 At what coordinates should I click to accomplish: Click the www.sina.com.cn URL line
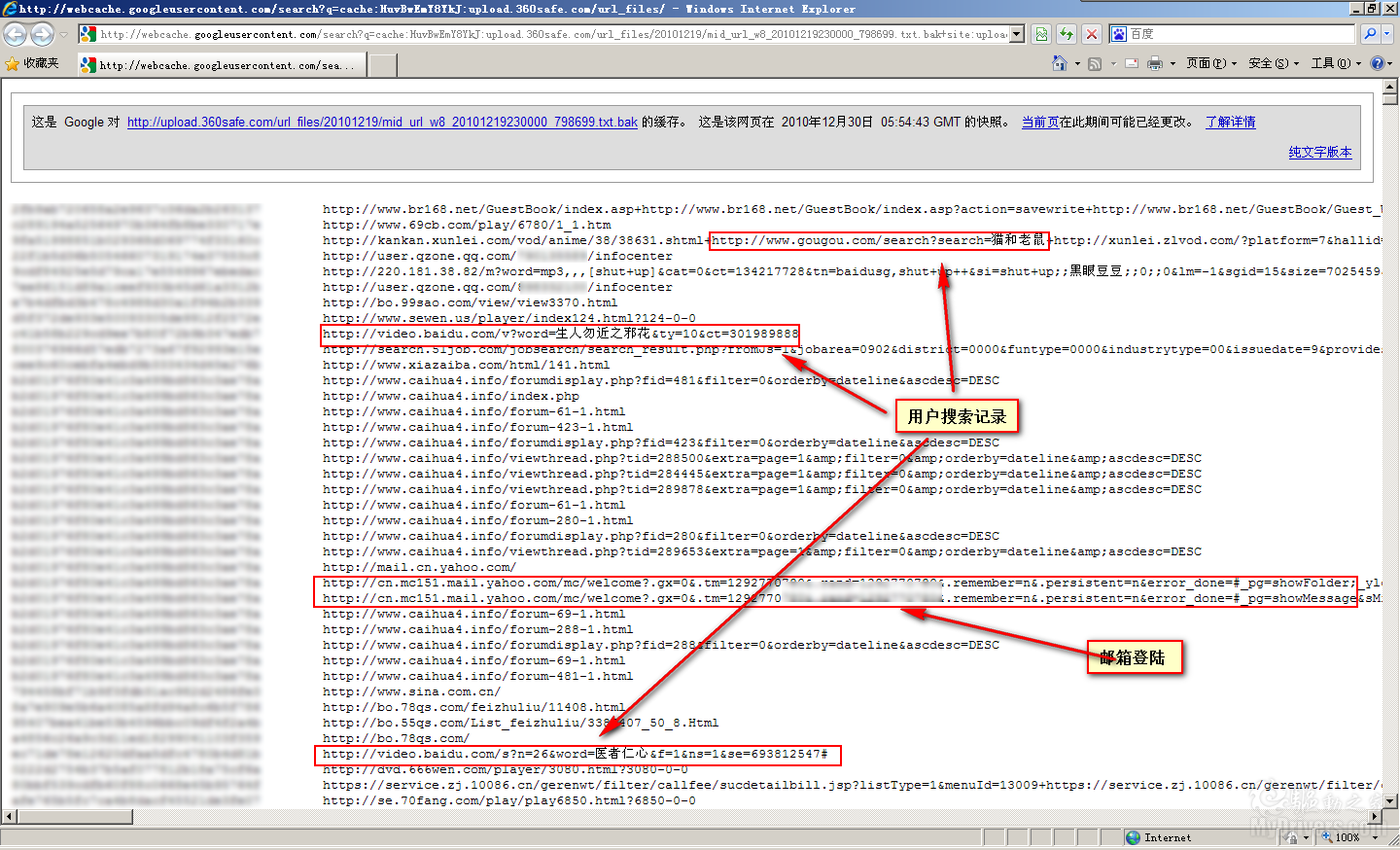411,691
